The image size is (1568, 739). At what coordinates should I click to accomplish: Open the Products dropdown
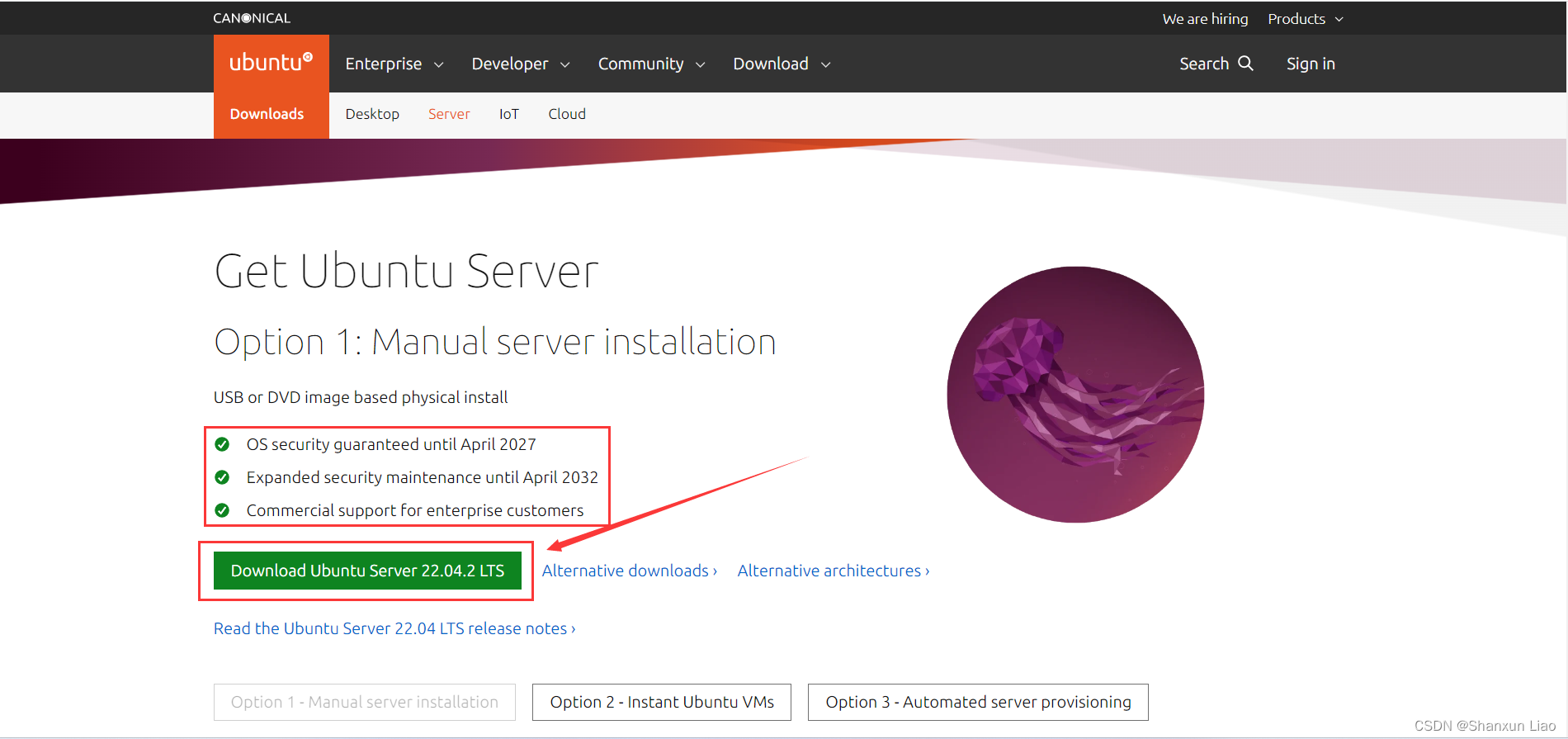(1306, 19)
